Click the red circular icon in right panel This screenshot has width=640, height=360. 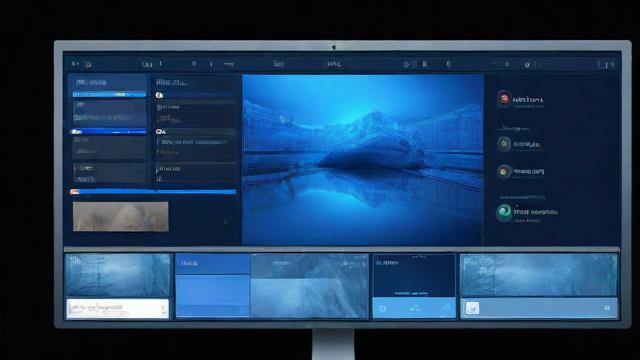click(x=504, y=98)
